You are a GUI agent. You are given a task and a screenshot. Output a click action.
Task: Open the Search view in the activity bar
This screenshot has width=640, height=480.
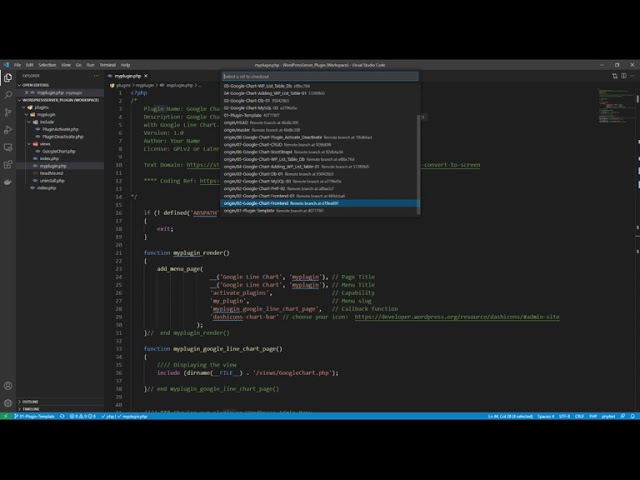8,95
